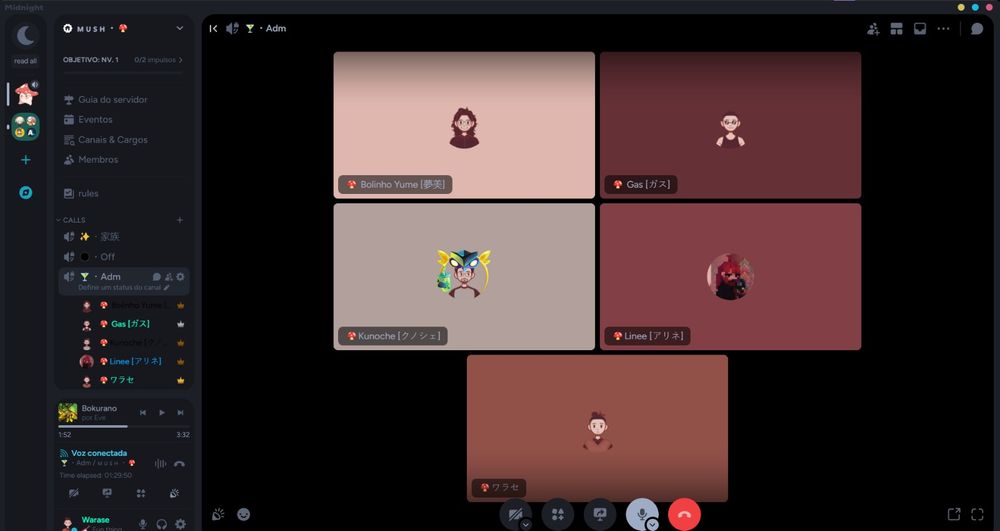This screenshot has width=1000, height=531.
Task: Open soundboard icon at bottom-left of call
Action: coord(218,514)
